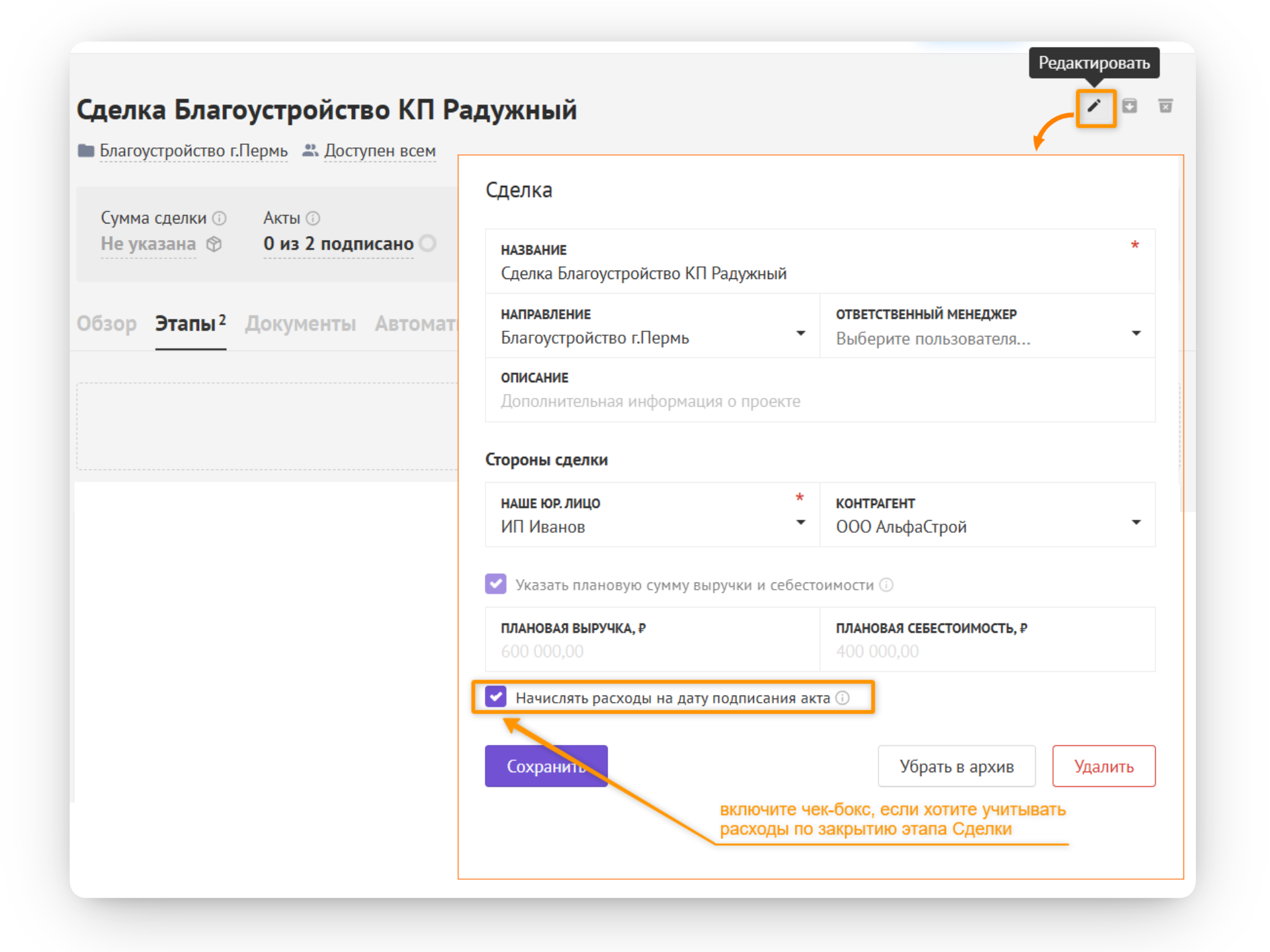The height and width of the screenshot is (952, 1270).
Task: Click the circle status next to 0 из 2 подписано
Action: pyautogui.click(x=428, y=244)
